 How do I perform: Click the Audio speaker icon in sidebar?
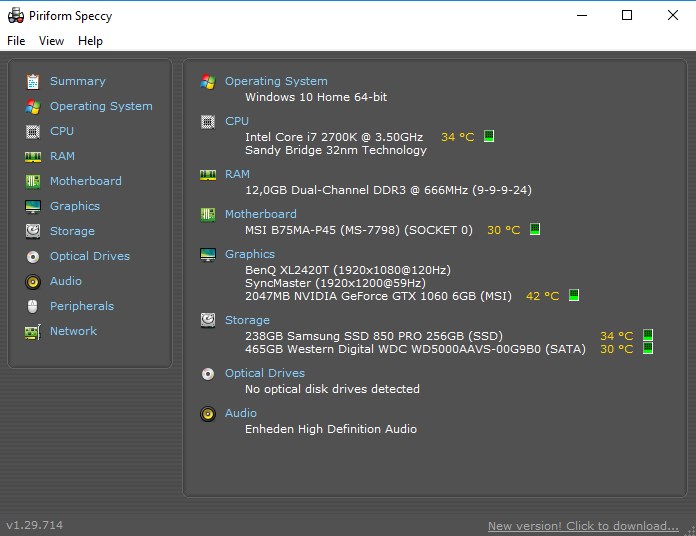tap(33, 281)
